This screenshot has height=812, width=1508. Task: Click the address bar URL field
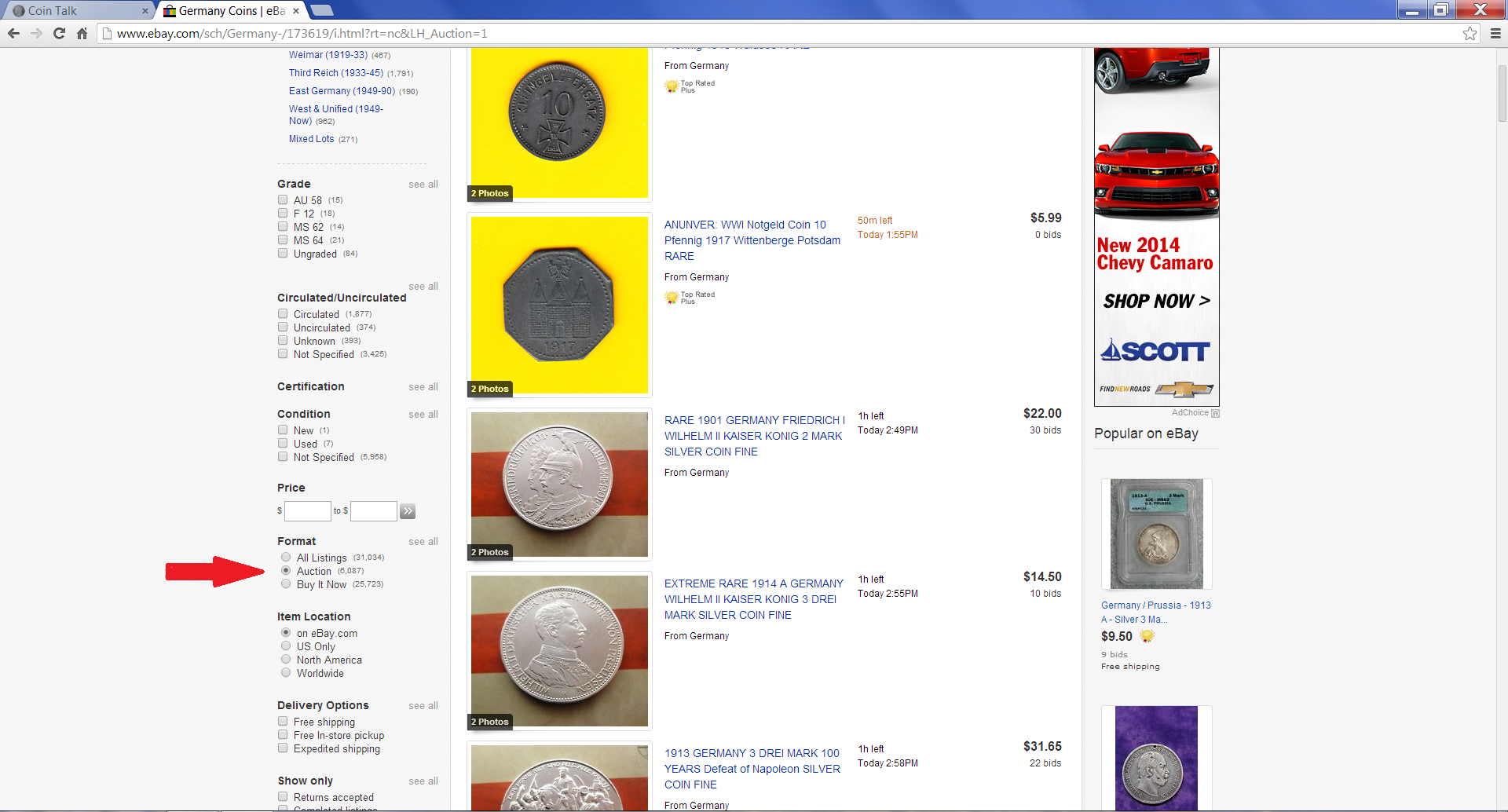click(x=785, y=33)
